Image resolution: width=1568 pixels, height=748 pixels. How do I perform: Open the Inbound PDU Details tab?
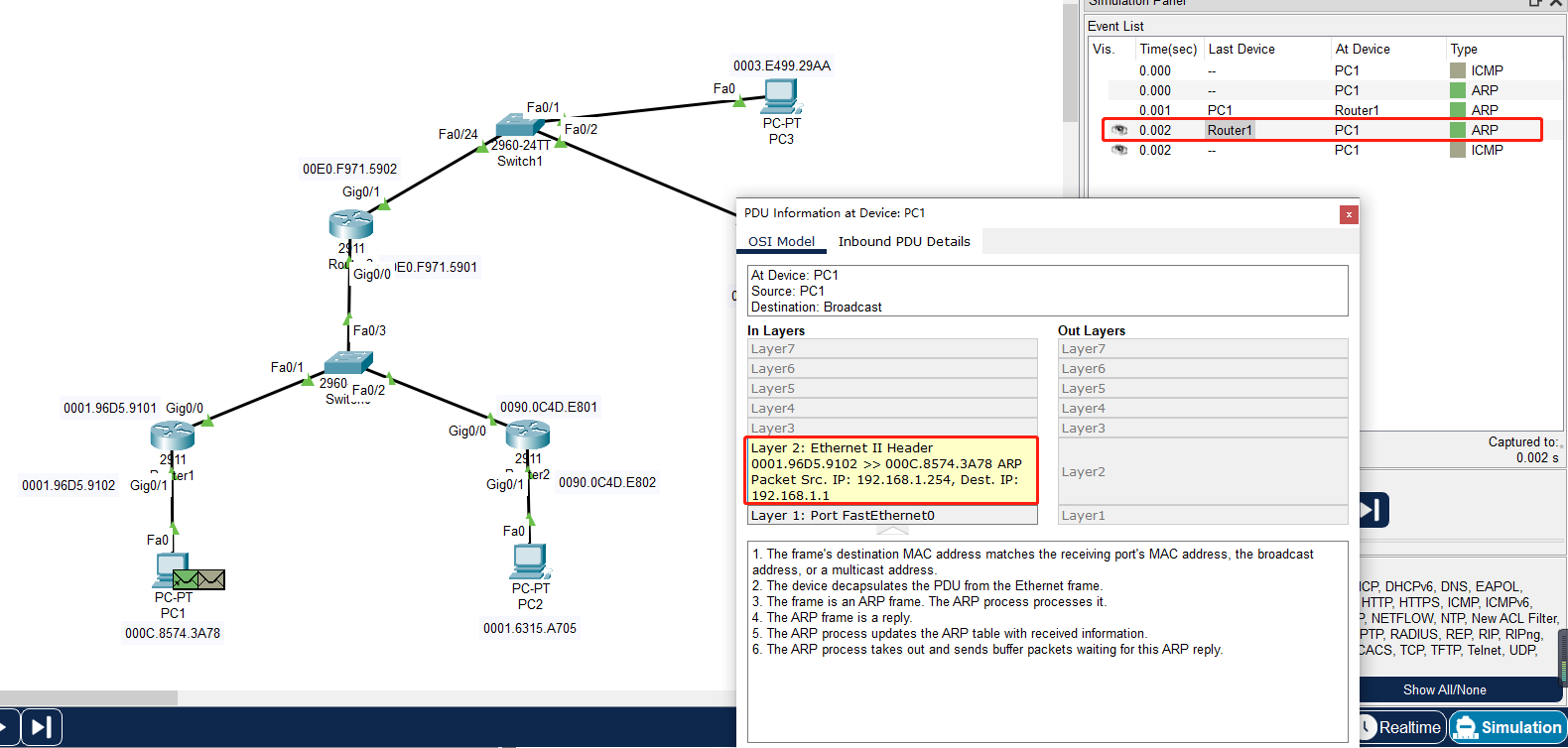point(904,241)
